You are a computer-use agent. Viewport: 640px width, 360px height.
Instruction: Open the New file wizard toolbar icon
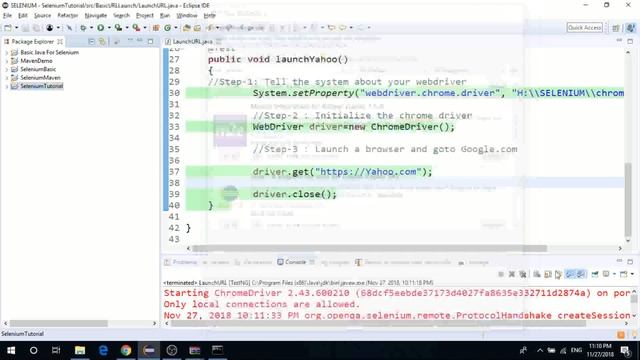click(x=8, y=28)
